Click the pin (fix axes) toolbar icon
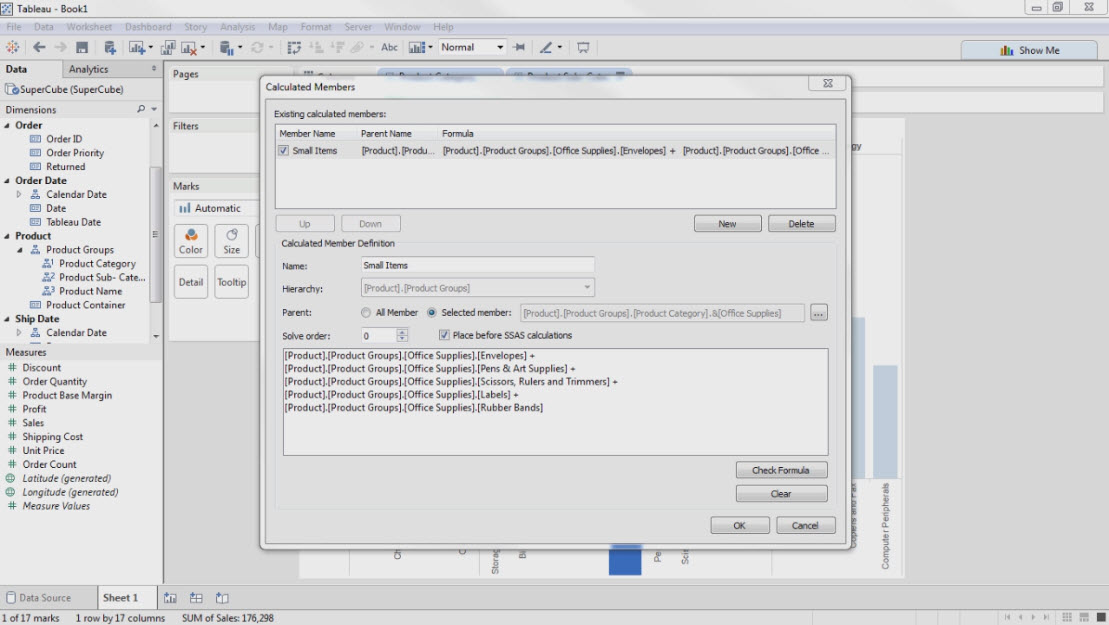This screenshot has width=1109, height=625. 519,48
